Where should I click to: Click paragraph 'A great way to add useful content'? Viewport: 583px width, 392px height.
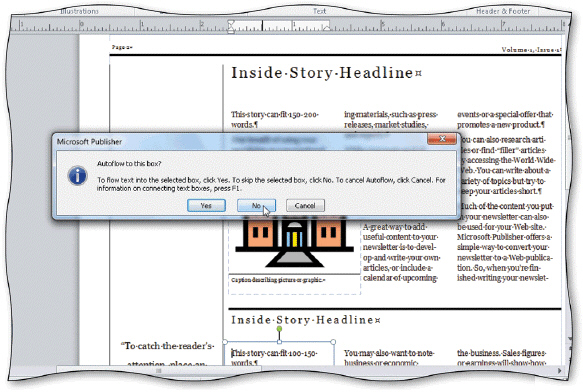click(x=401, y=252)
